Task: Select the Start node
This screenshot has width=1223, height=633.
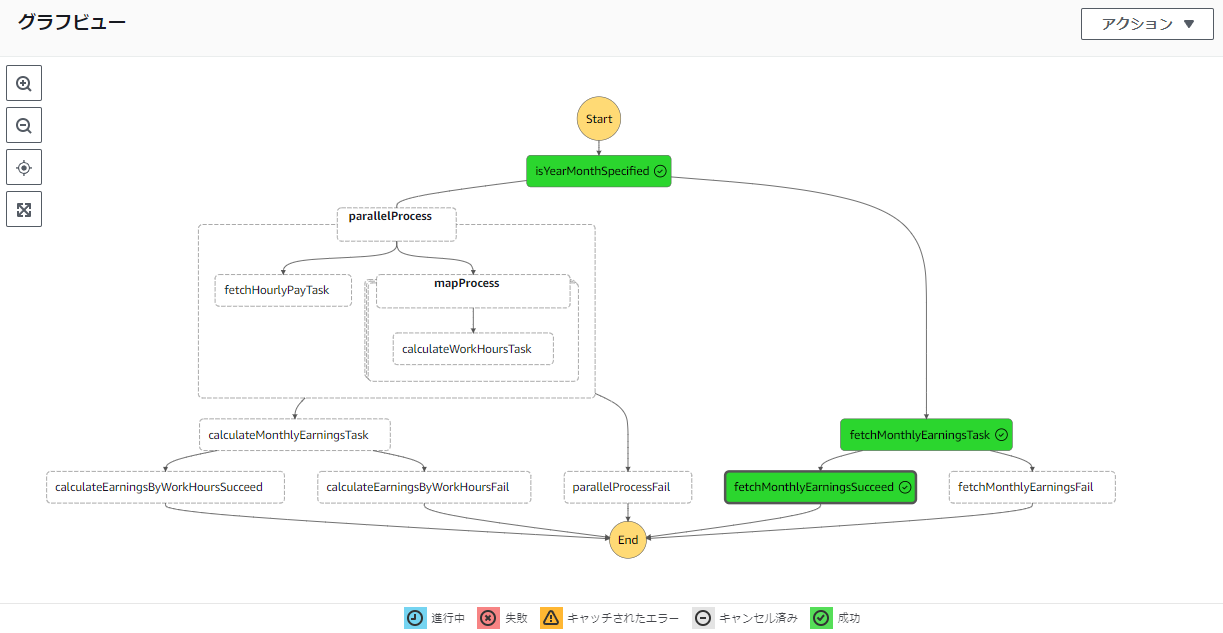Action: click(x=598, y=118)
